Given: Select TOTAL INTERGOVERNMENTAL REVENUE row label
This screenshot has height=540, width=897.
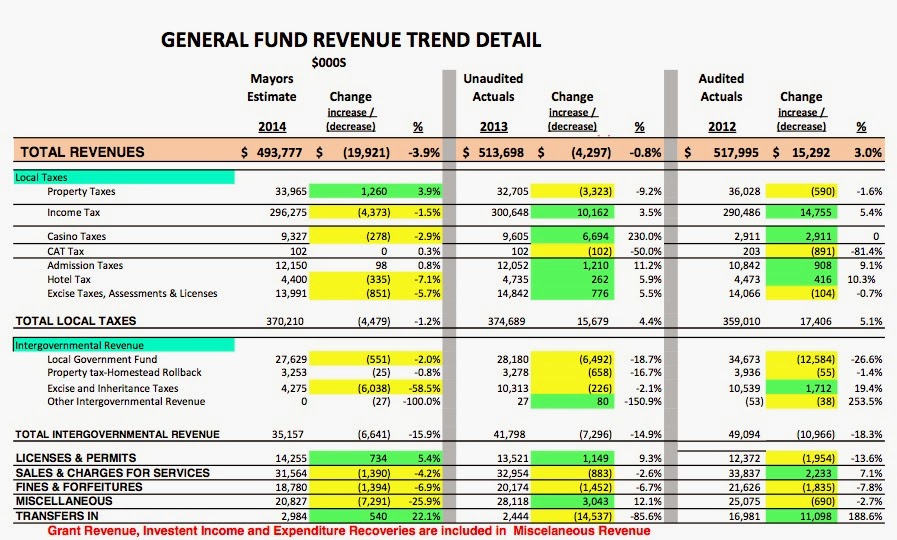Looking at the screenshot, I should [x=117, y=435].
